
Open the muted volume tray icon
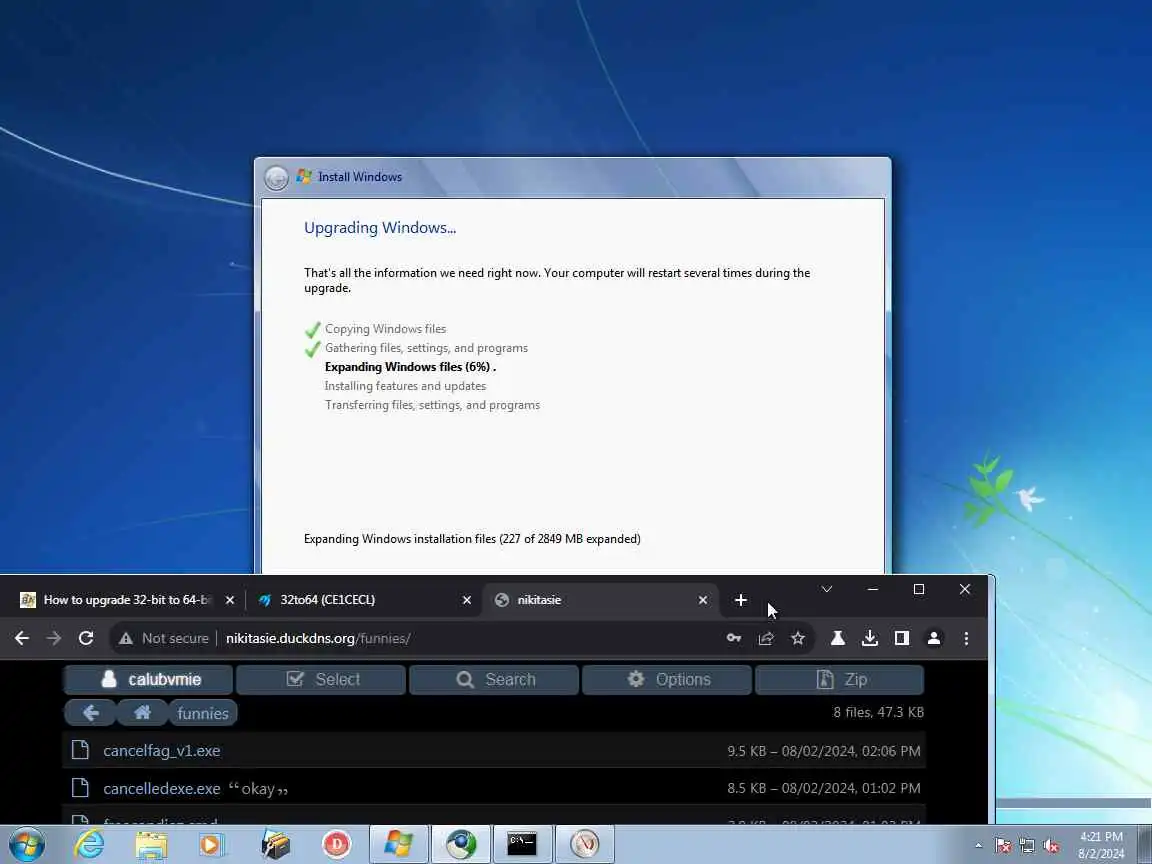click(1051, 846)
